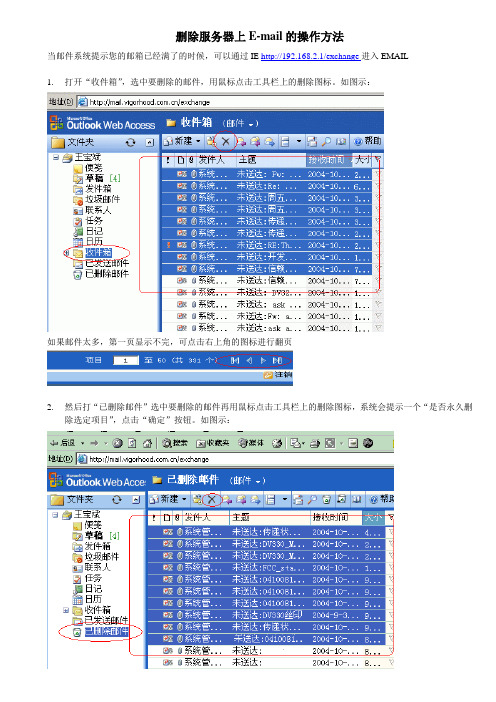This screenshot has height=702, width=496.
Task: Click the 搜索 button in the IE toolbar
Action: 175,443
